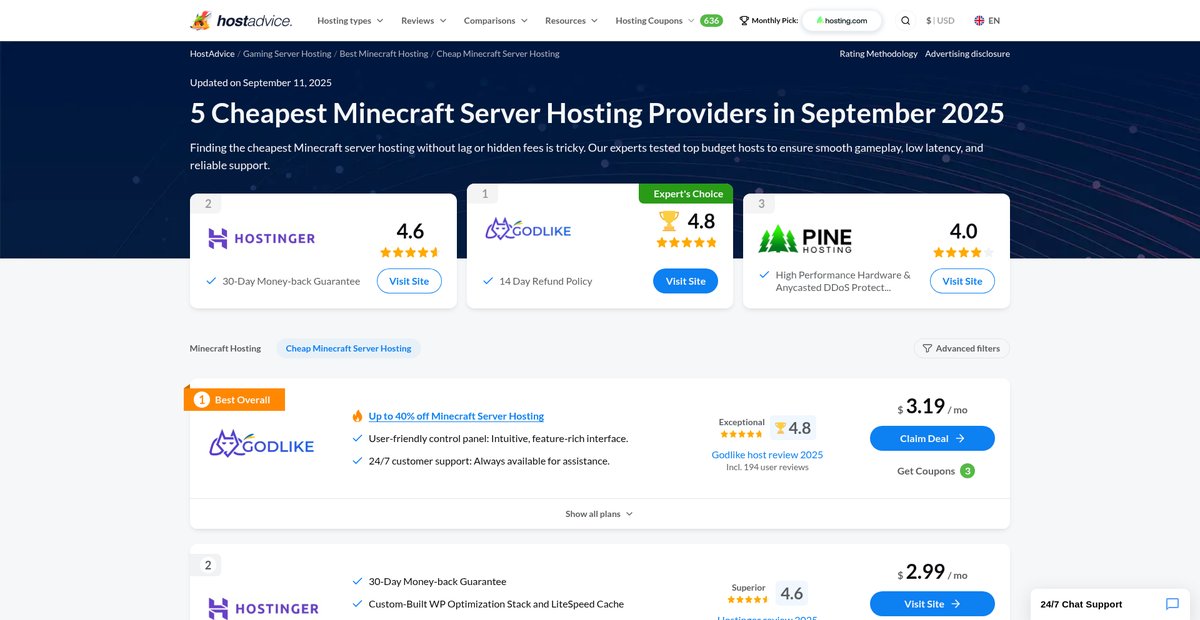
Task: Click Updated on September 11, 2025 text
Action: click(x=261, y=82)
